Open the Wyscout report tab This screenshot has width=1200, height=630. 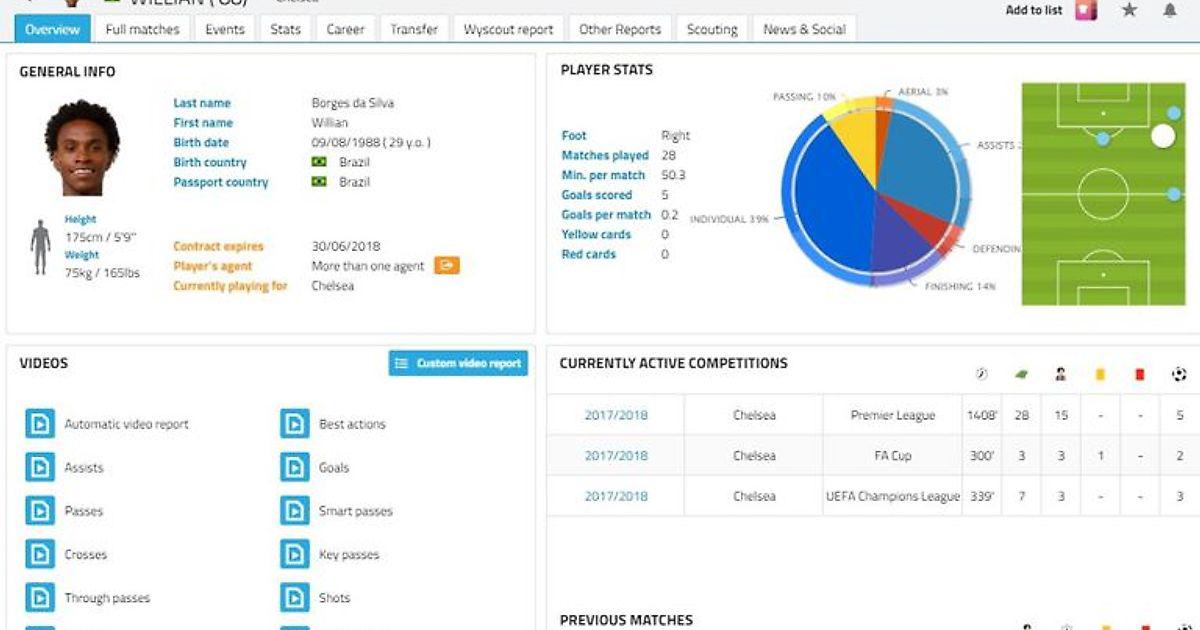[508, 29]
